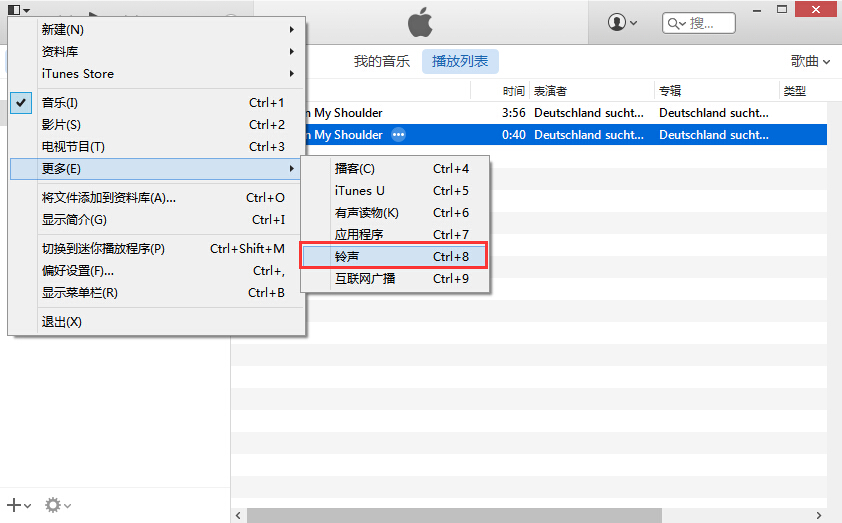Select 电视节目(T) from the menu
842x523 pixels.
click(157, 147)
